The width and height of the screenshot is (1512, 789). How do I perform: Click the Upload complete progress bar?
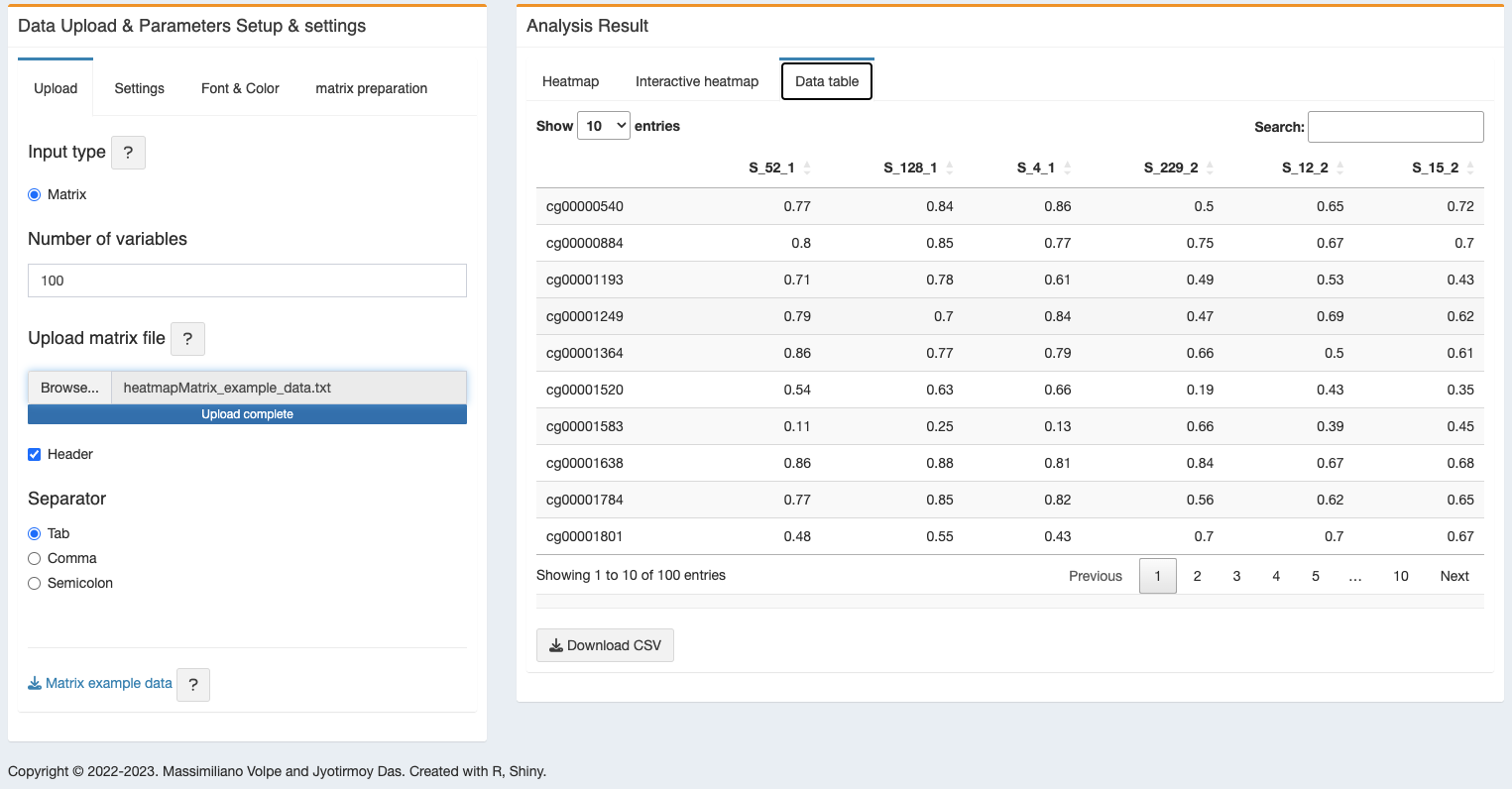[247, 414]
